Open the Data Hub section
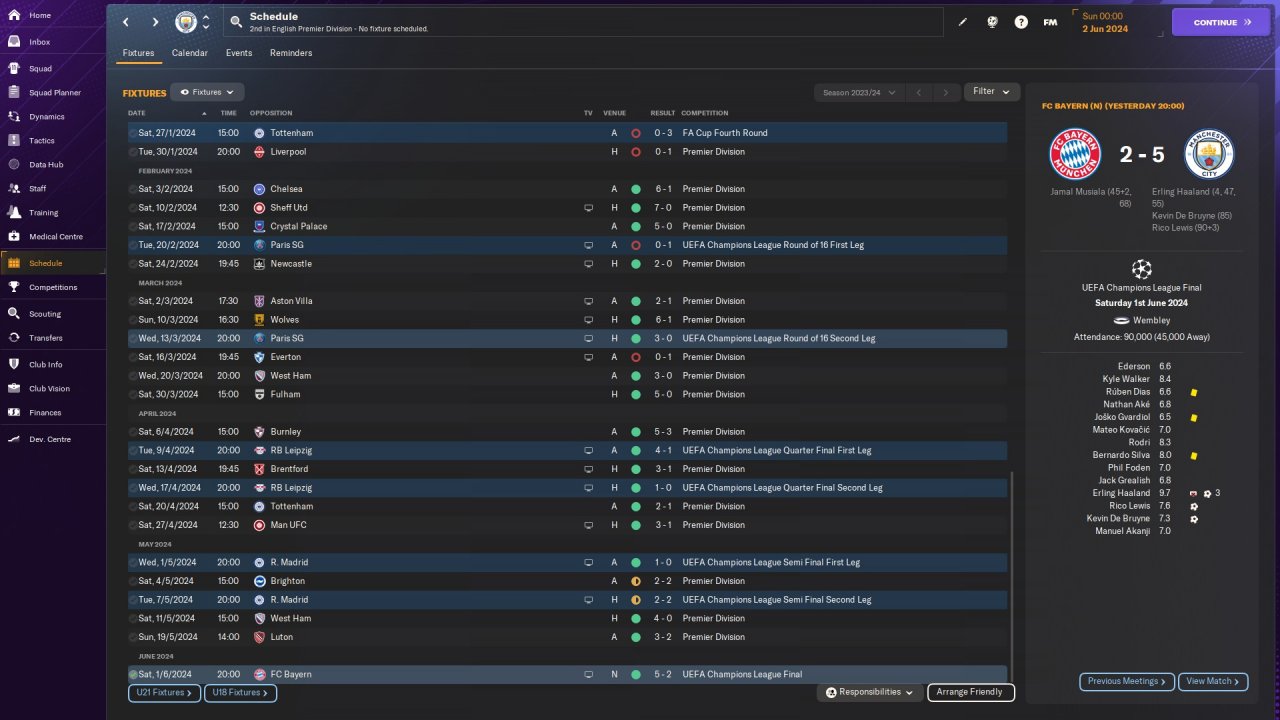 [53, 164]
